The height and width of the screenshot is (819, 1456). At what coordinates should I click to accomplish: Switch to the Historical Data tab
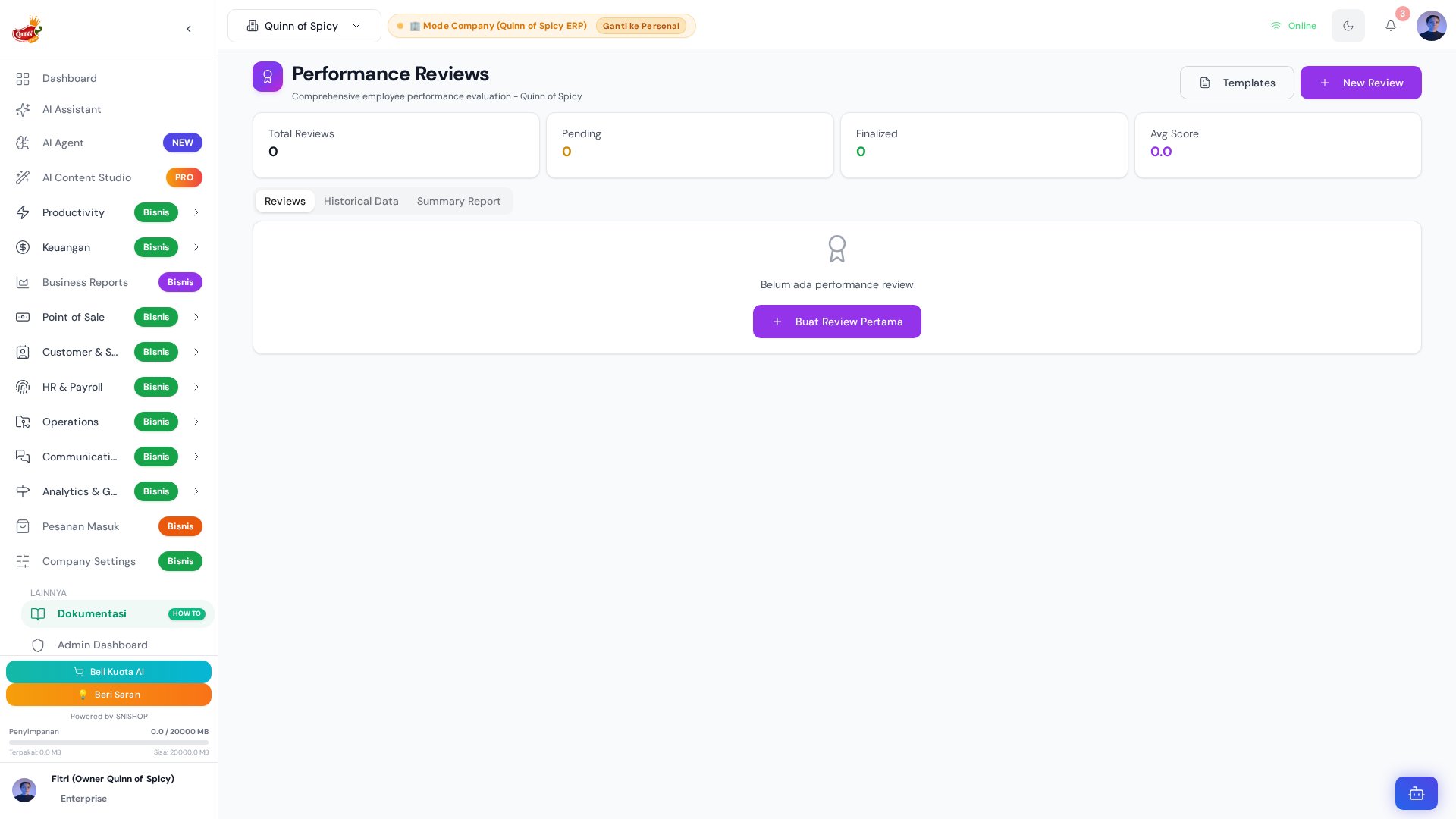coord(361,201)
